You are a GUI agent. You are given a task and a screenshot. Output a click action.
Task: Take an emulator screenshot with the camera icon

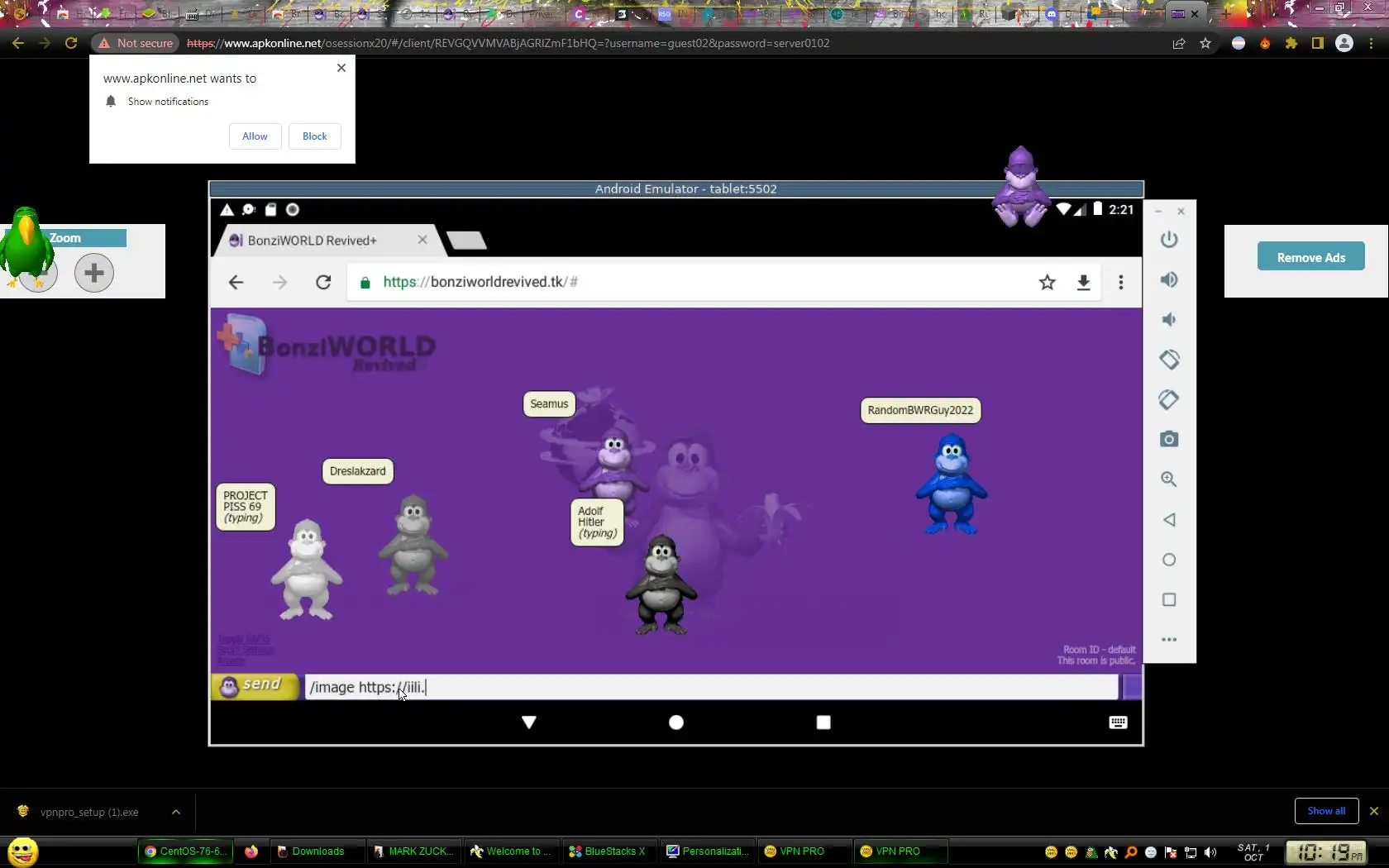1168,439
